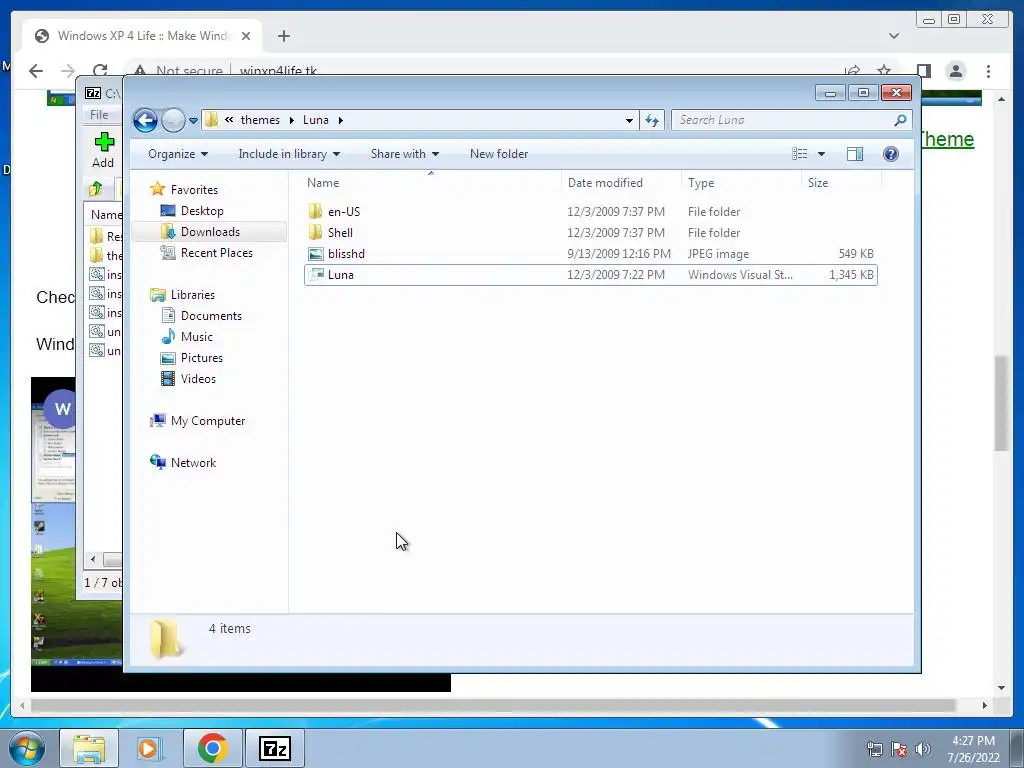The width and height of the screenshot is (1024, 768).
Task: Open the Windows Start menu
Action: (x=26, y=748)
